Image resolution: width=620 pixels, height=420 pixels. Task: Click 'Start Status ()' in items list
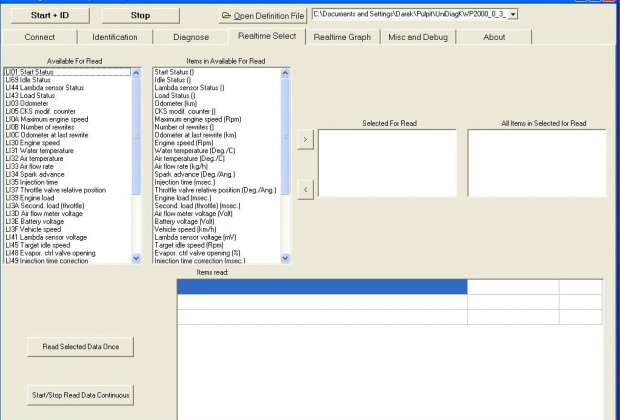[217, 72]
